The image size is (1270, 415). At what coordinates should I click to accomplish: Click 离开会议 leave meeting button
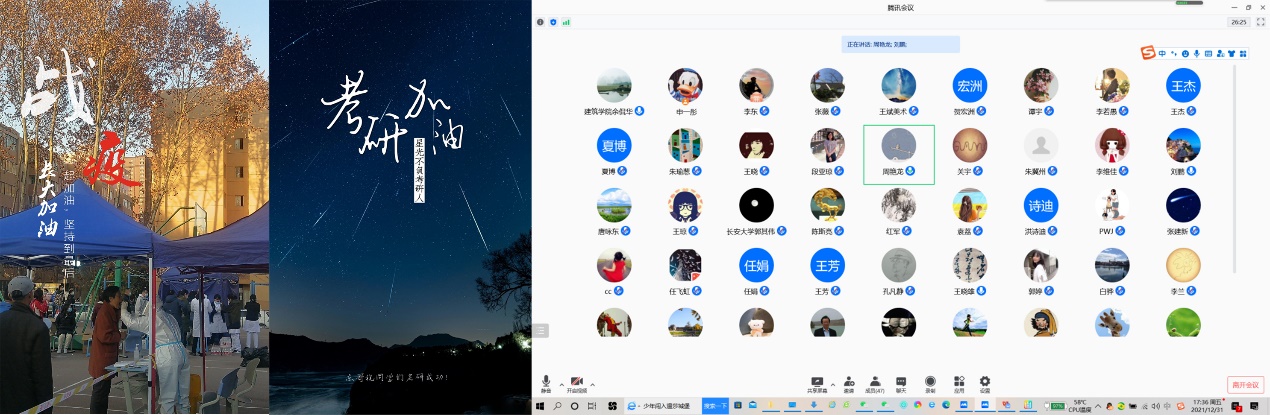click(x=1246, y=384)
